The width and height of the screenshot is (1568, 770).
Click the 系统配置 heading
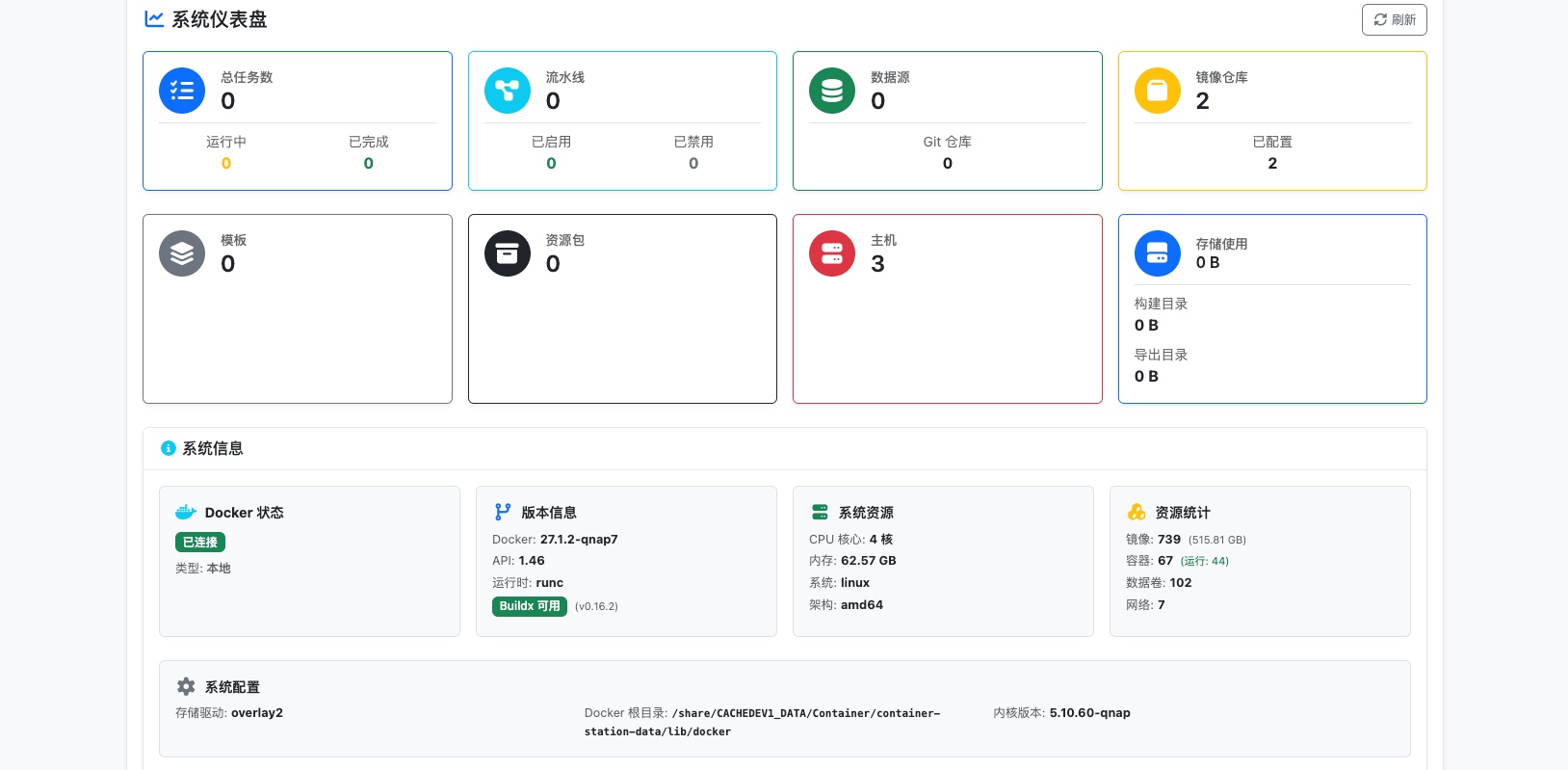click(232, 687)
